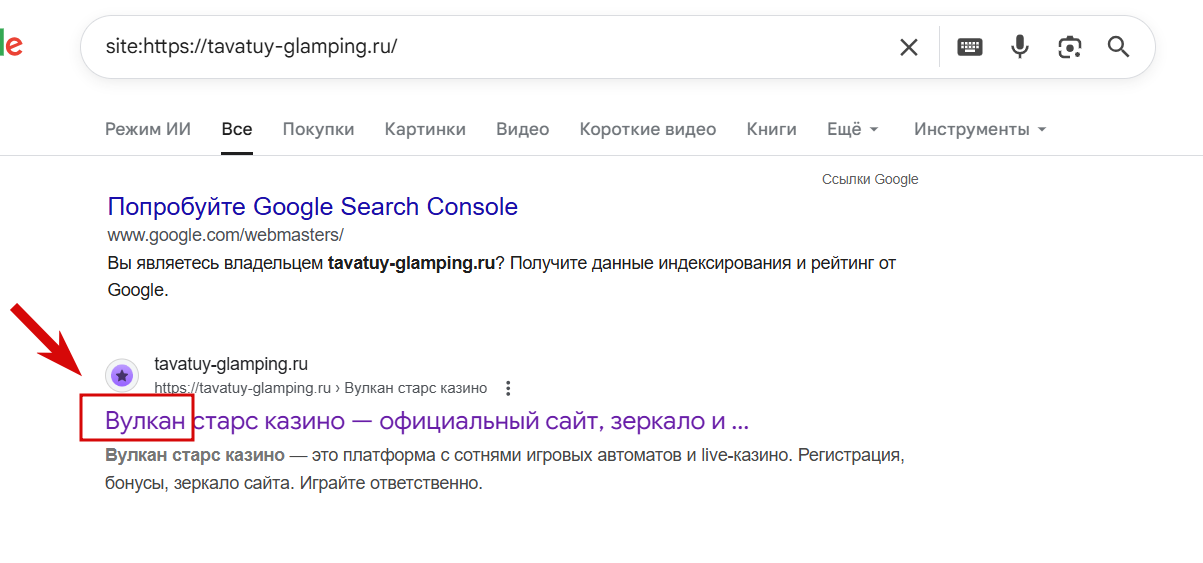Expand the Ещё dropdown menu
This screenshot has height=563, width=1203.
pos(852,129)
